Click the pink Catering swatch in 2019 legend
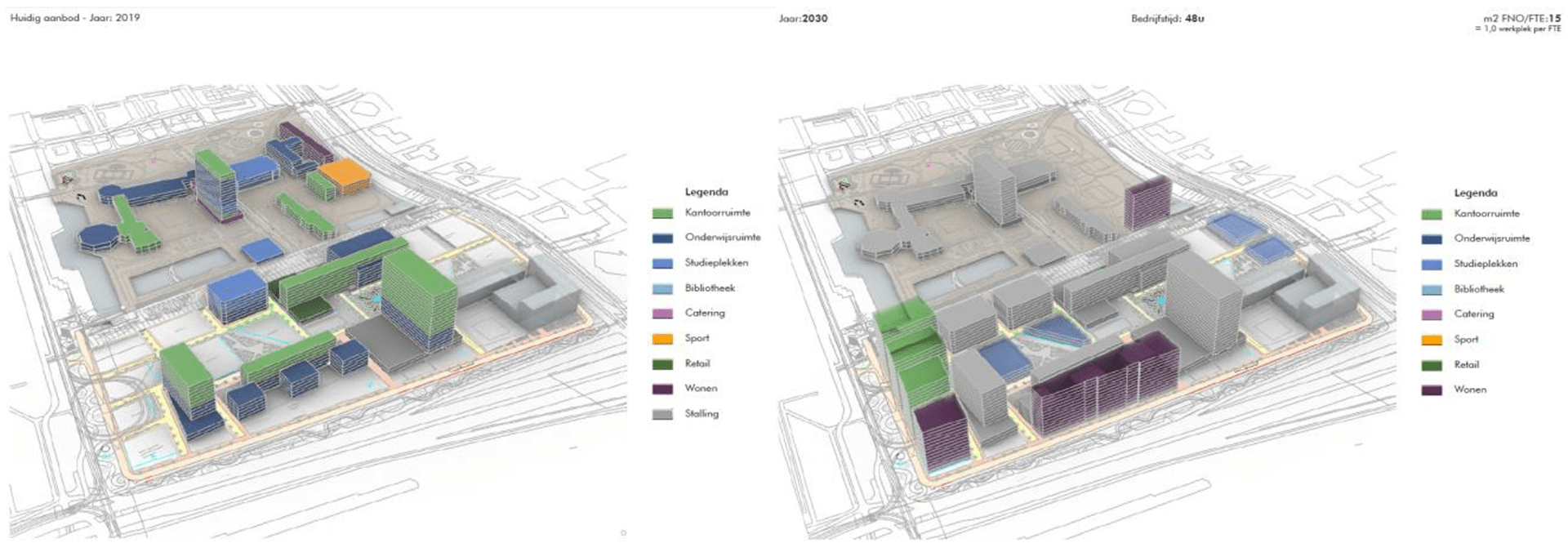 click(x=662, y=314)
